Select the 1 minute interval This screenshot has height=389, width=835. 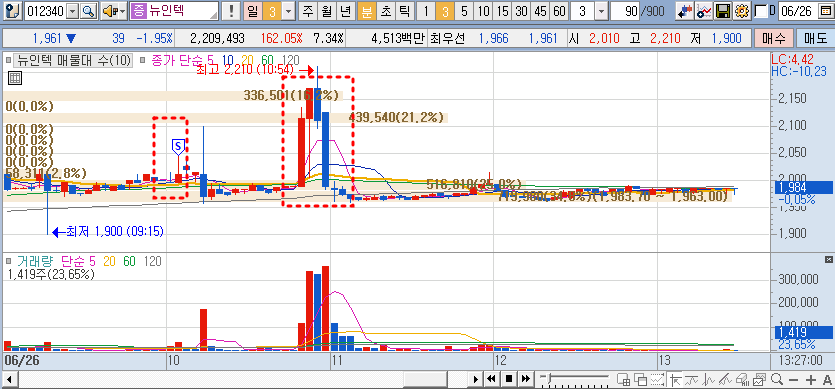426,11
